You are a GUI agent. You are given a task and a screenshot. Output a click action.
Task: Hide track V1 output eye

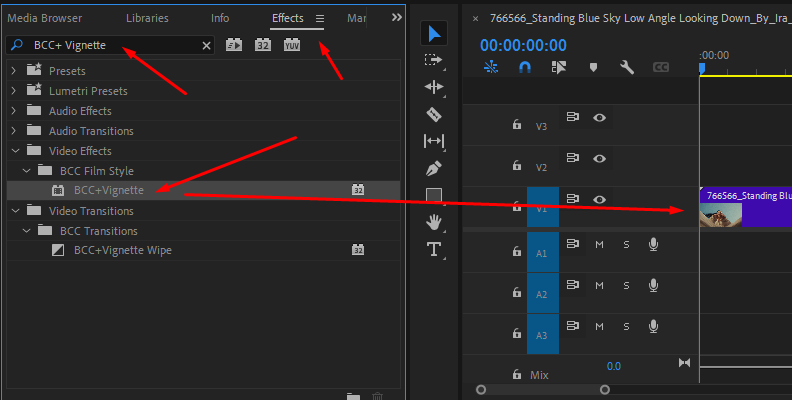(x=599, y=199)
